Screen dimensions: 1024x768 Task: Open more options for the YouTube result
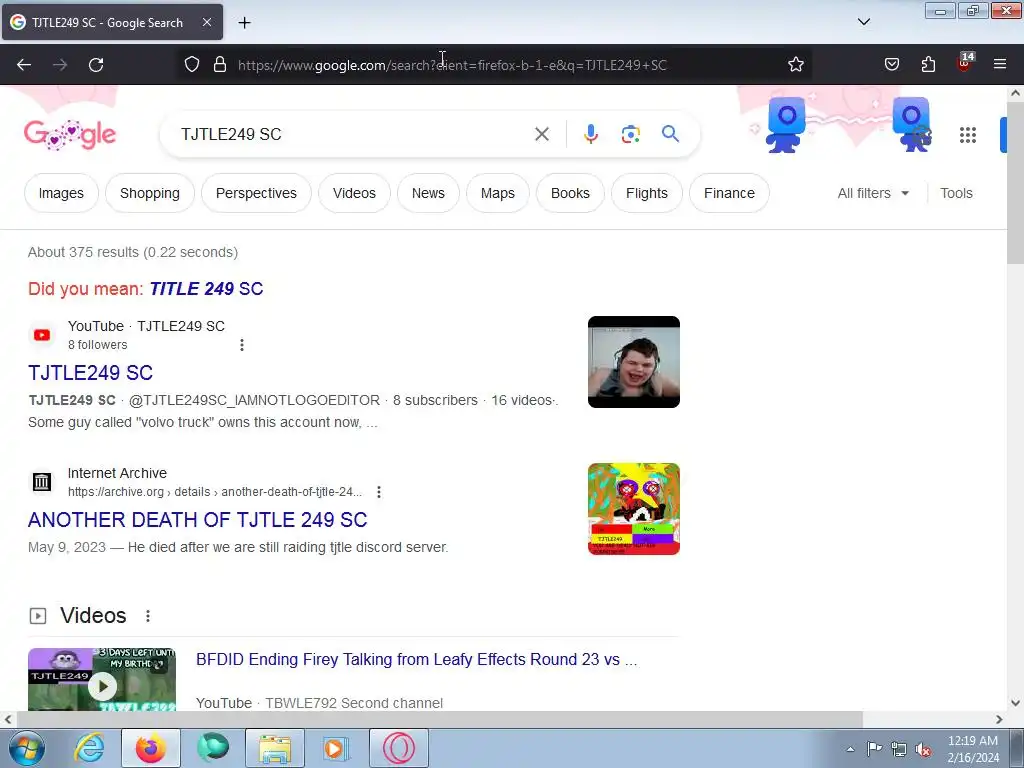coord(242,345)
